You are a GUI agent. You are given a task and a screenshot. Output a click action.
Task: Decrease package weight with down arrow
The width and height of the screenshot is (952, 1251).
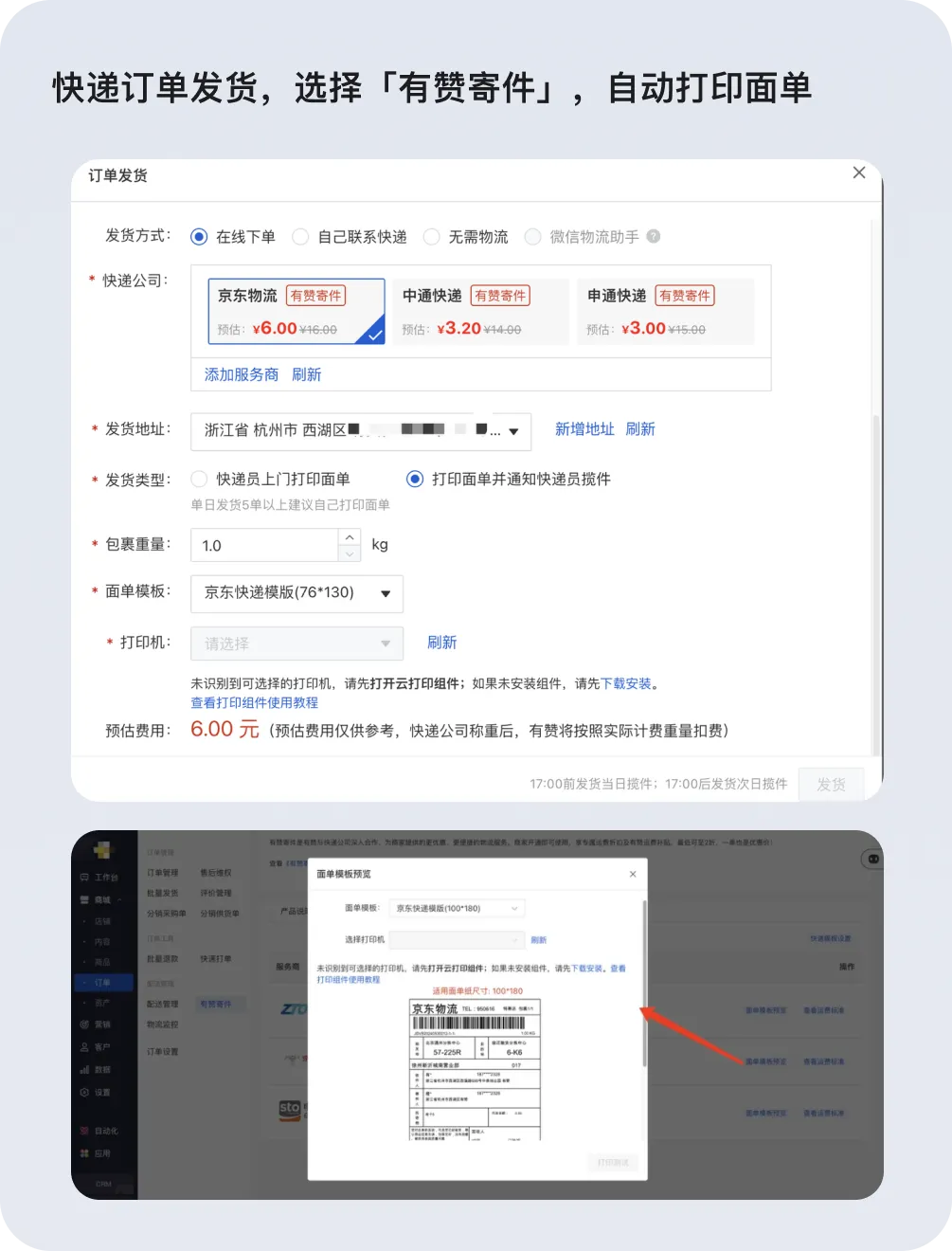[350, 553]
